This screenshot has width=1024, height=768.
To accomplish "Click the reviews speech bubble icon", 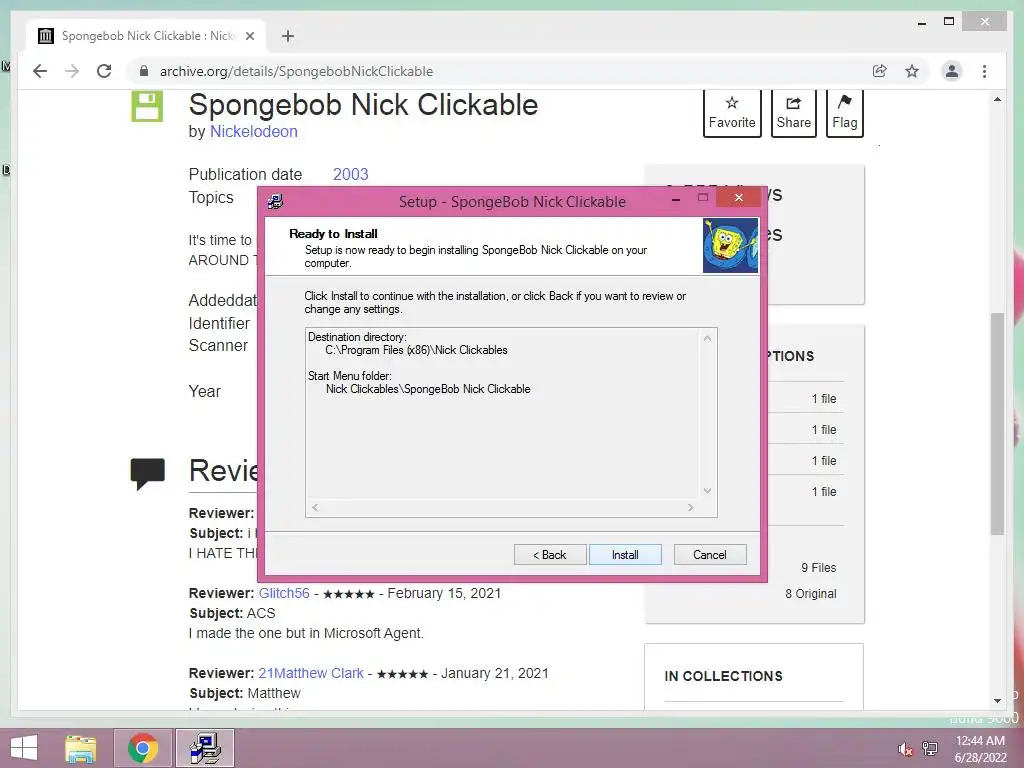I will point(148,474).
